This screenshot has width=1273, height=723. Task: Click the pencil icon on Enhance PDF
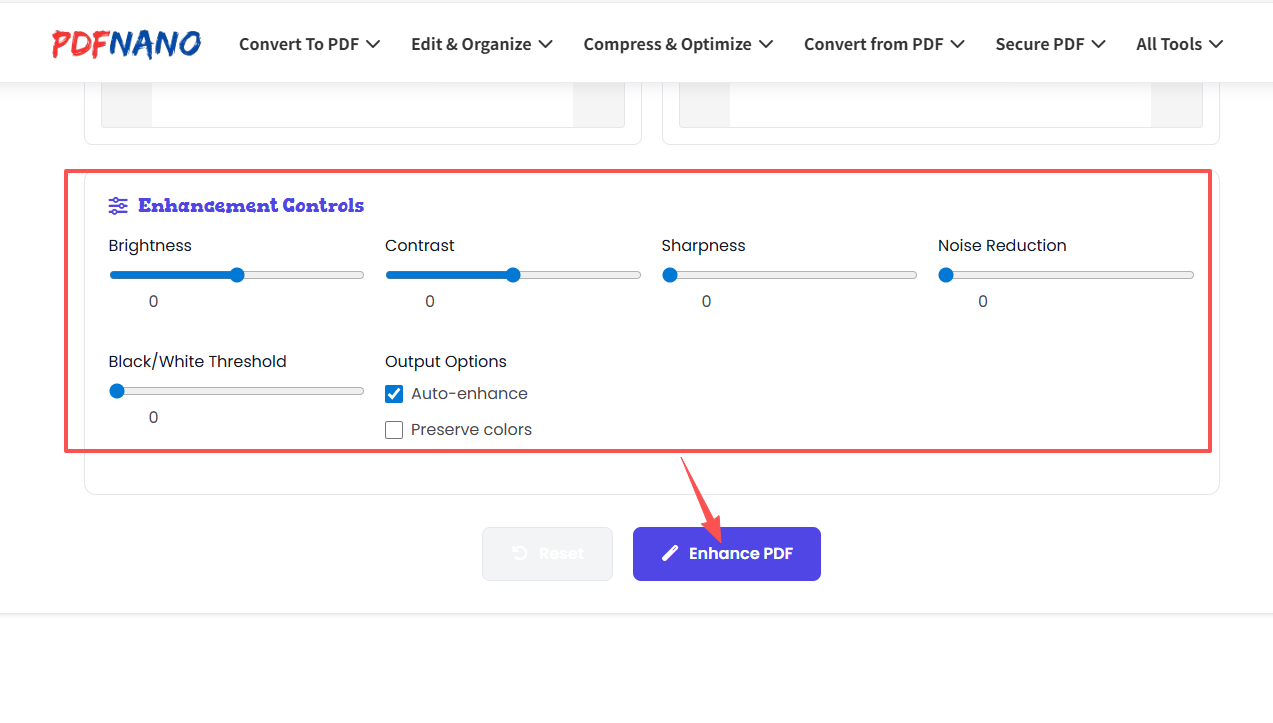(x=670, y=554)
